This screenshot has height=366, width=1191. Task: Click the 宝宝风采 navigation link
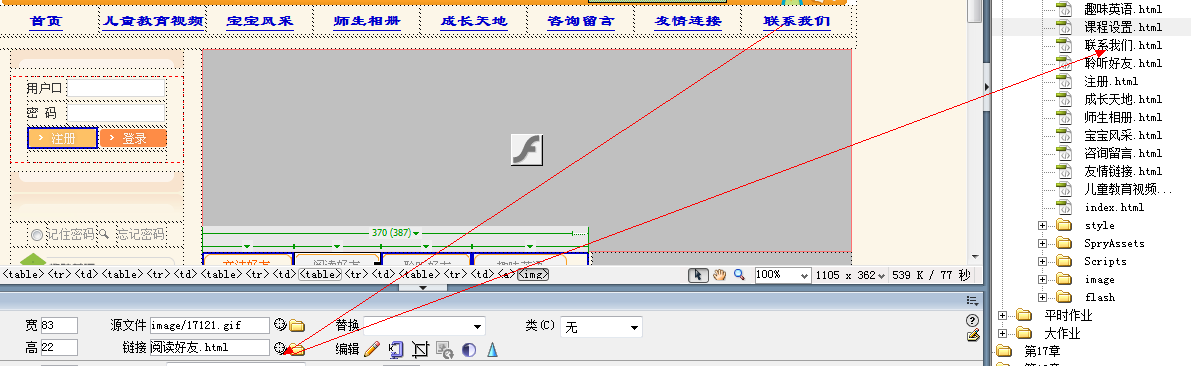click(x=260, y=21)
